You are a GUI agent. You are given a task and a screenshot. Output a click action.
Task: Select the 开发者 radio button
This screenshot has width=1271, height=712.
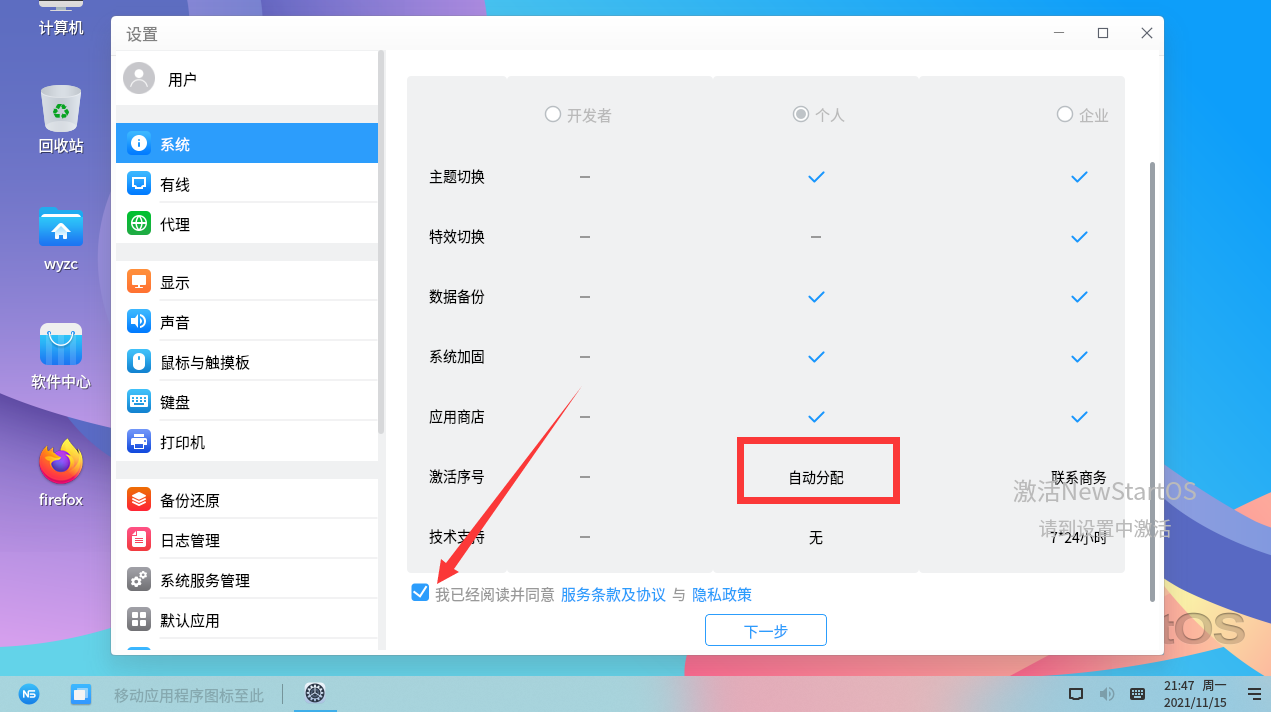552,114
